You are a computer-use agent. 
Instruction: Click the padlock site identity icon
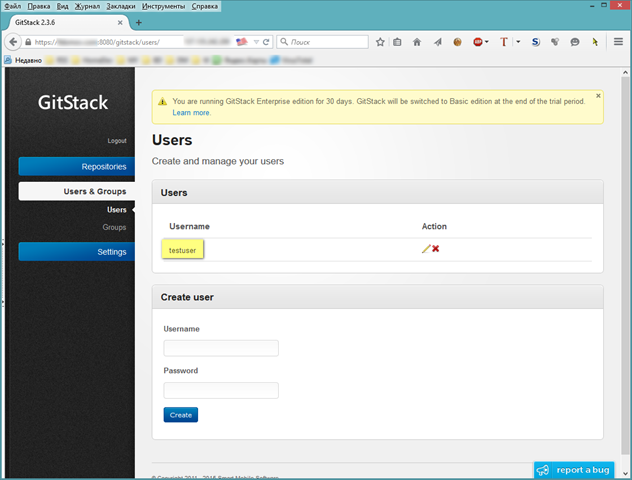(28, 42)
